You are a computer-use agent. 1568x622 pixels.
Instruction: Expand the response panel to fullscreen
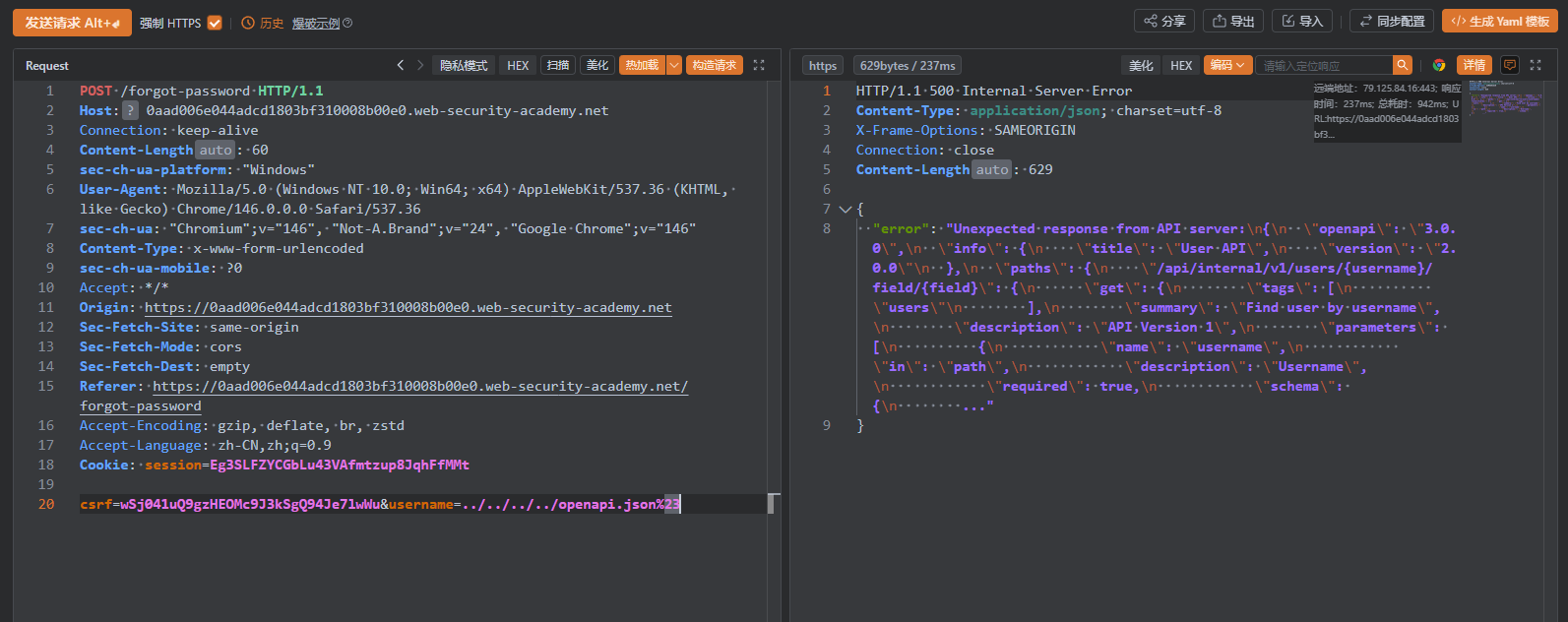[1536, 65]
